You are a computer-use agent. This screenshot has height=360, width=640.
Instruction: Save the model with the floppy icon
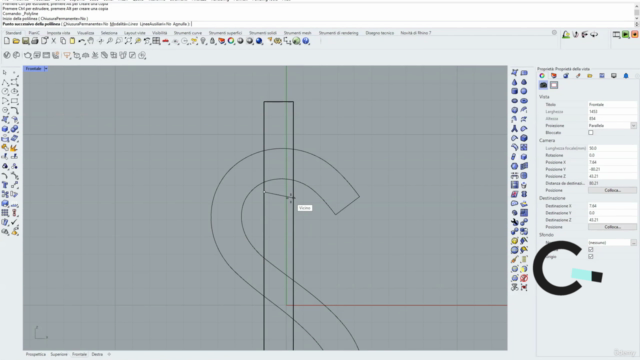pyautogui.click(x=25, y=41)
